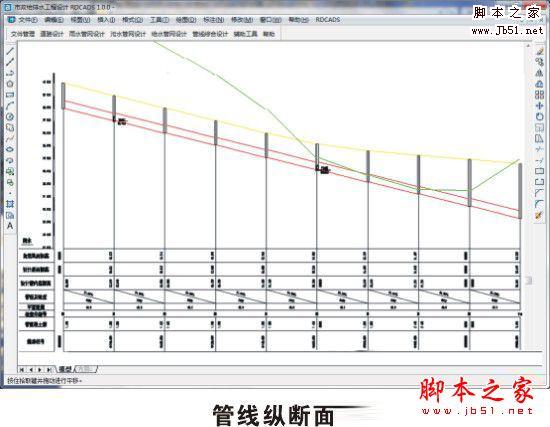550x427 pixels.
Task: Click the Explode tool
Action: (x=539, y=215)
